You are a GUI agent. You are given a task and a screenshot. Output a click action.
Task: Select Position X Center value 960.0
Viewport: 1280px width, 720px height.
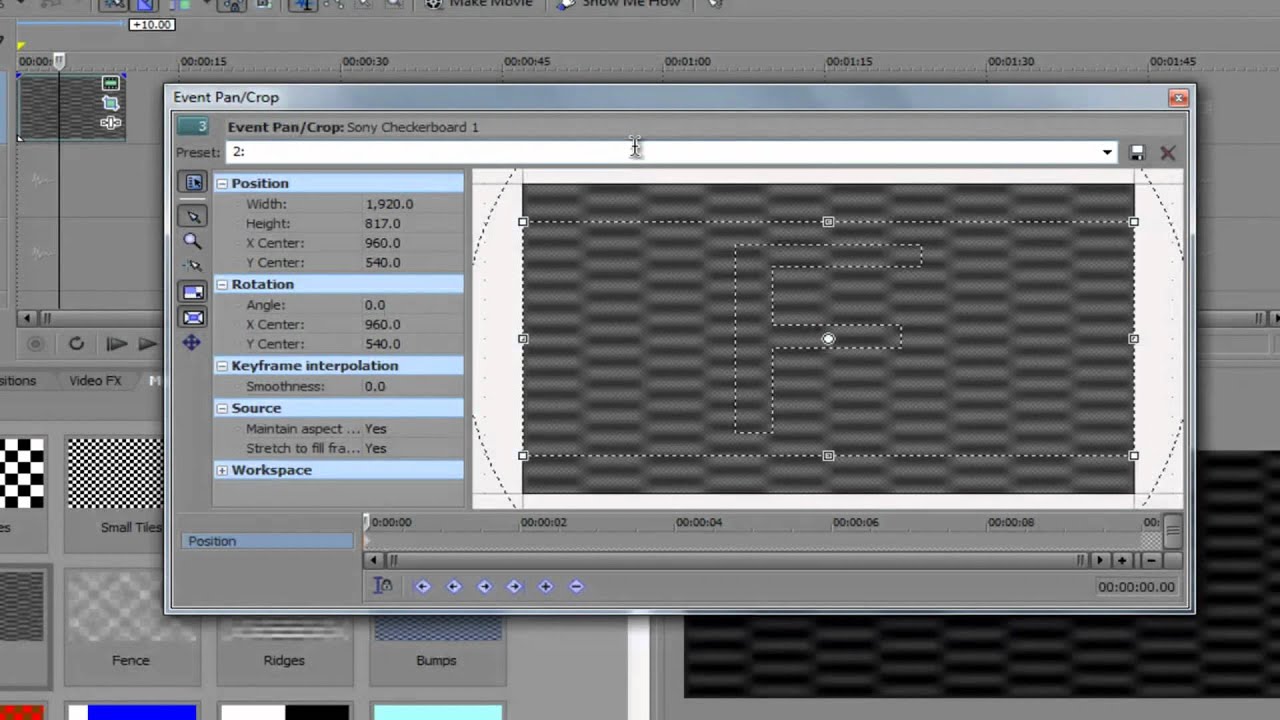pos(382,243)
